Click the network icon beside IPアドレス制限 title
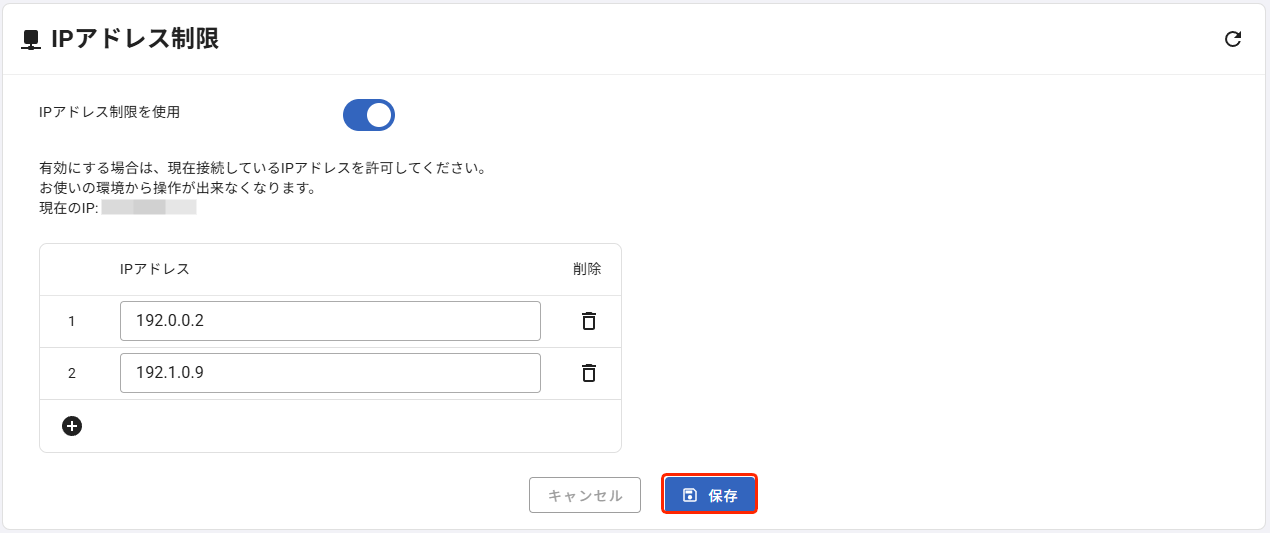 pyautogui.click(x=31, y=40)
